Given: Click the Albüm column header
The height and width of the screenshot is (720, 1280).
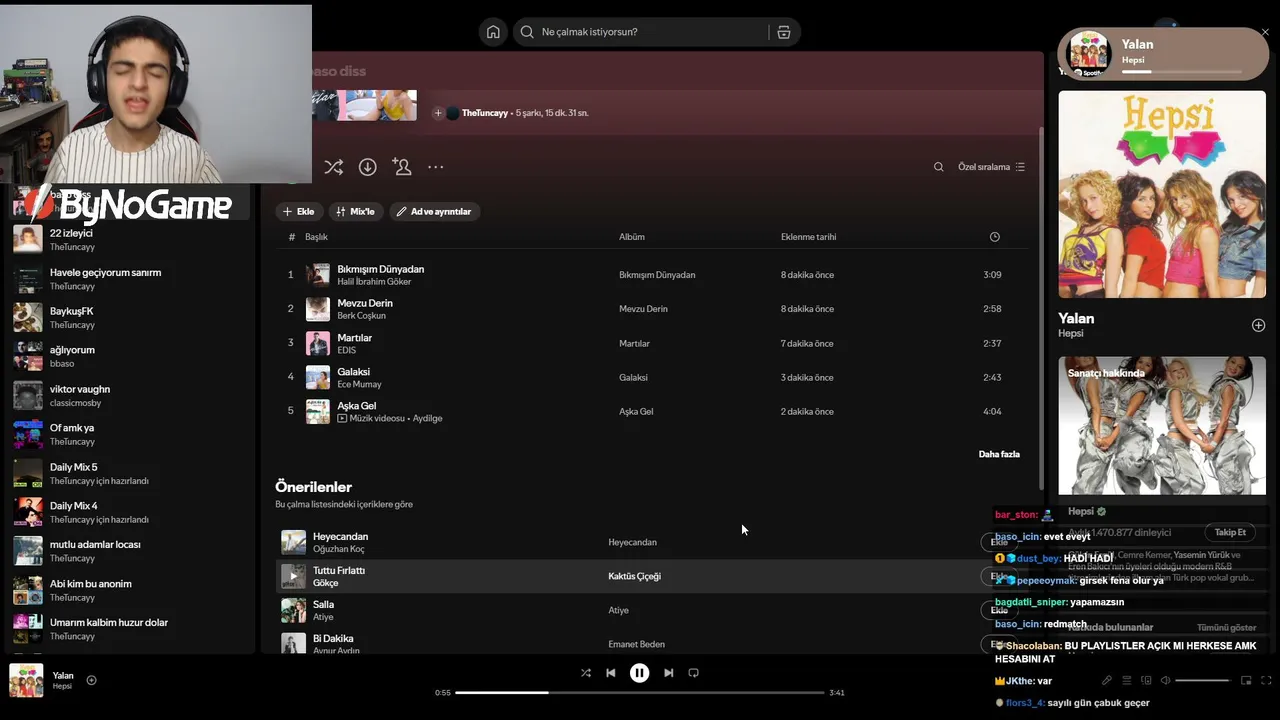Looking at the screenshot, I should 632,237.
